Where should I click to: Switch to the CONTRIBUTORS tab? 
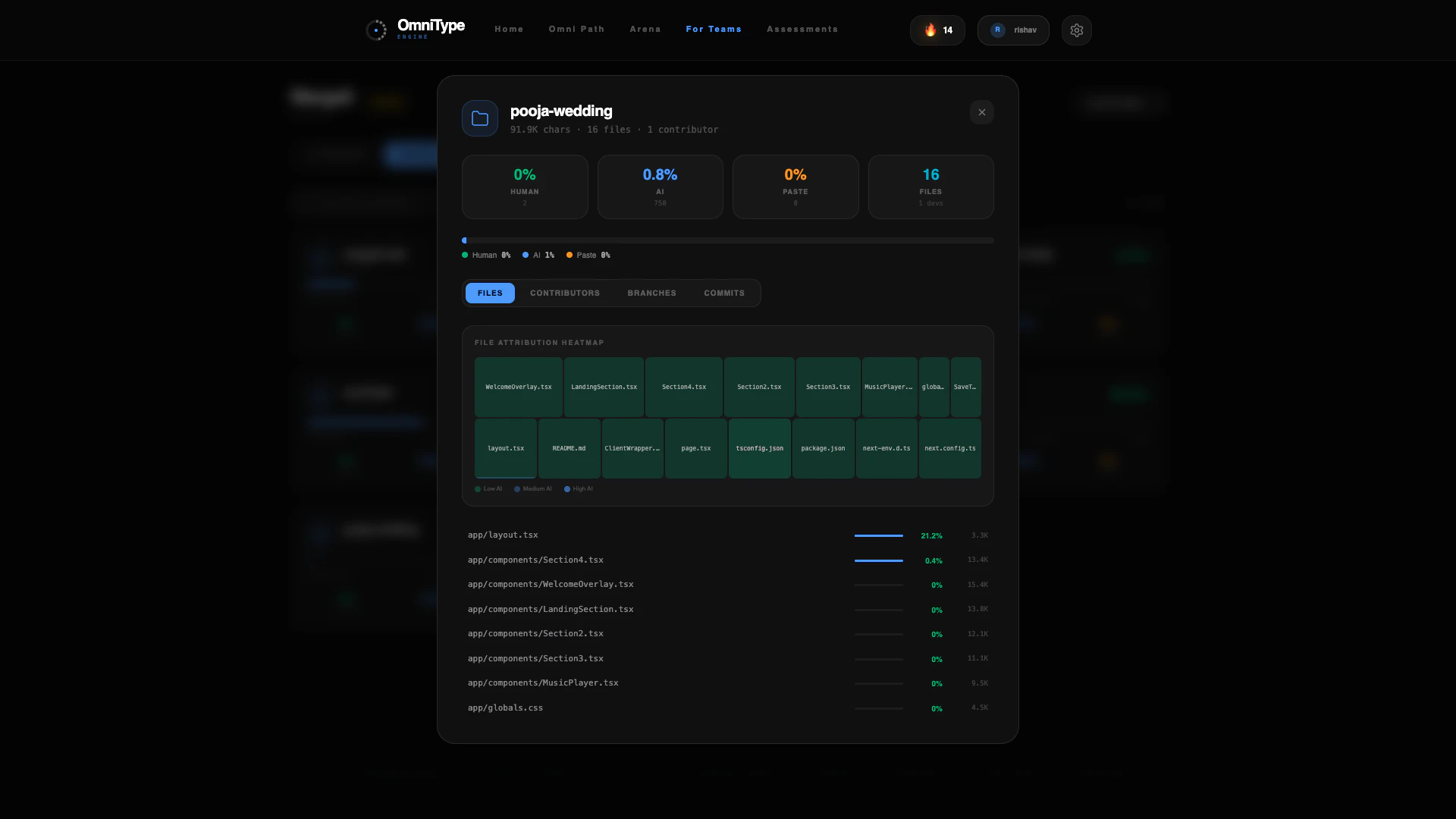[x=565, y=293]
